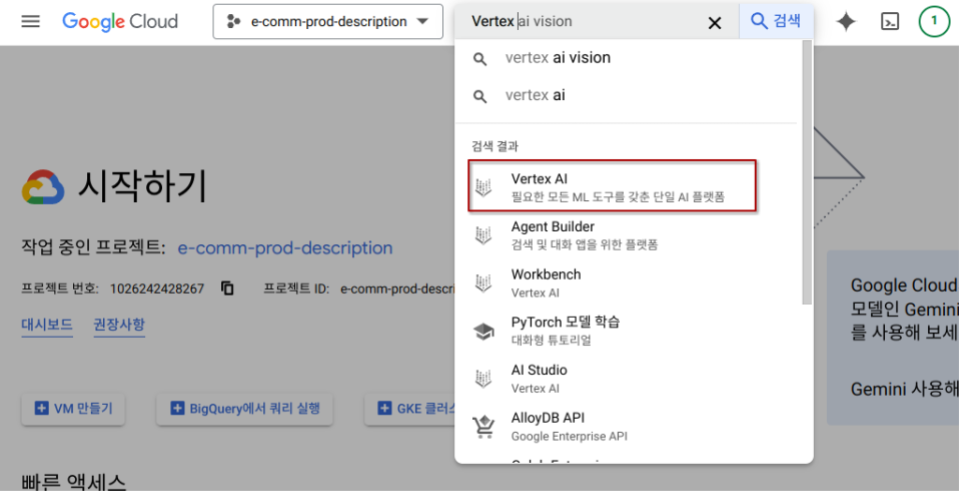
Task: Select the plain 'vertex ai' suggestion row
Action: coord(628,96)
